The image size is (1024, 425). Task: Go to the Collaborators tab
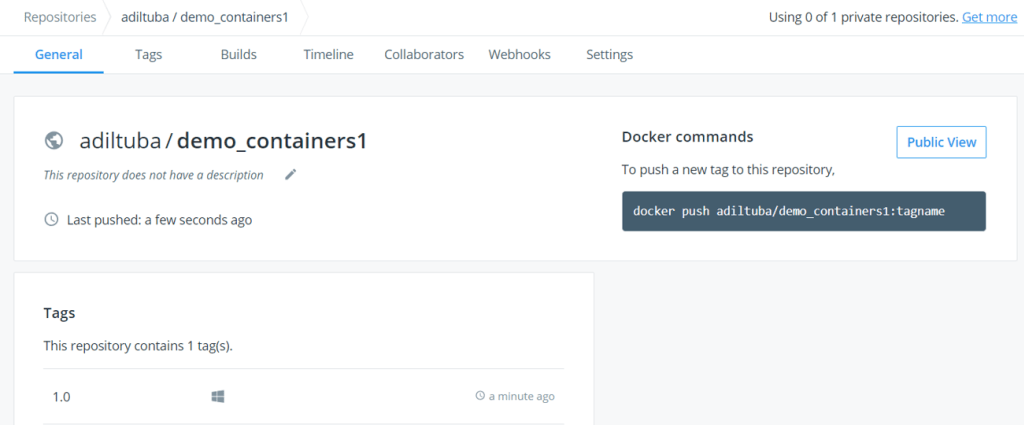coord(424,54)
